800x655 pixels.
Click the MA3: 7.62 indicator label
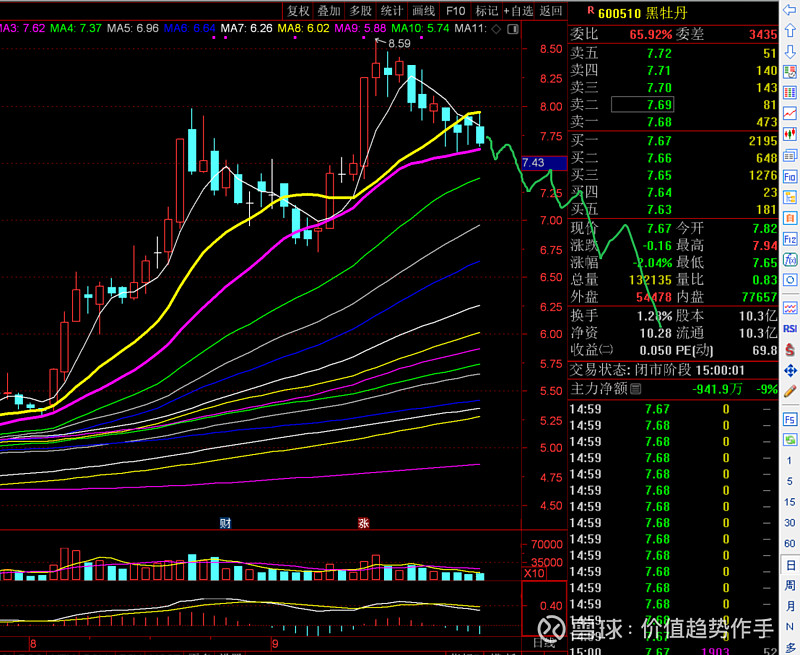click(x=21, y=29)
